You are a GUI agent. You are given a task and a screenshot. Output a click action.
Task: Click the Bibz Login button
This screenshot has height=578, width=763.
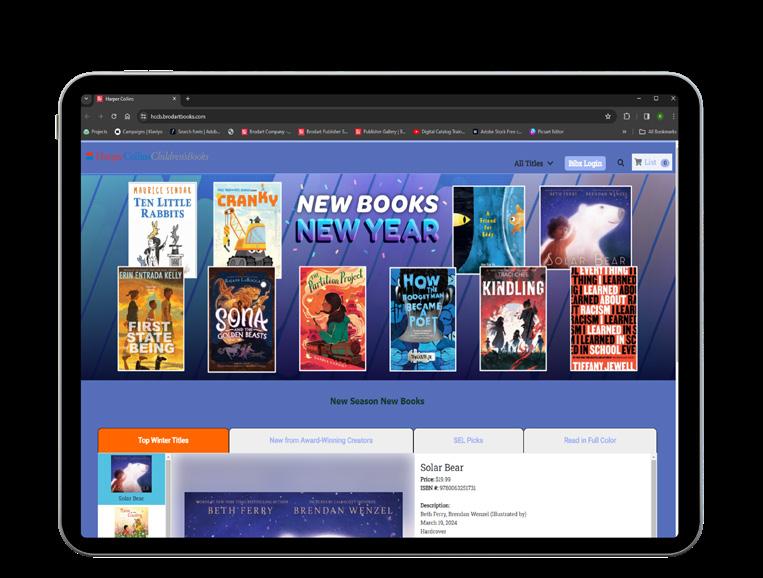pos(585,163)
